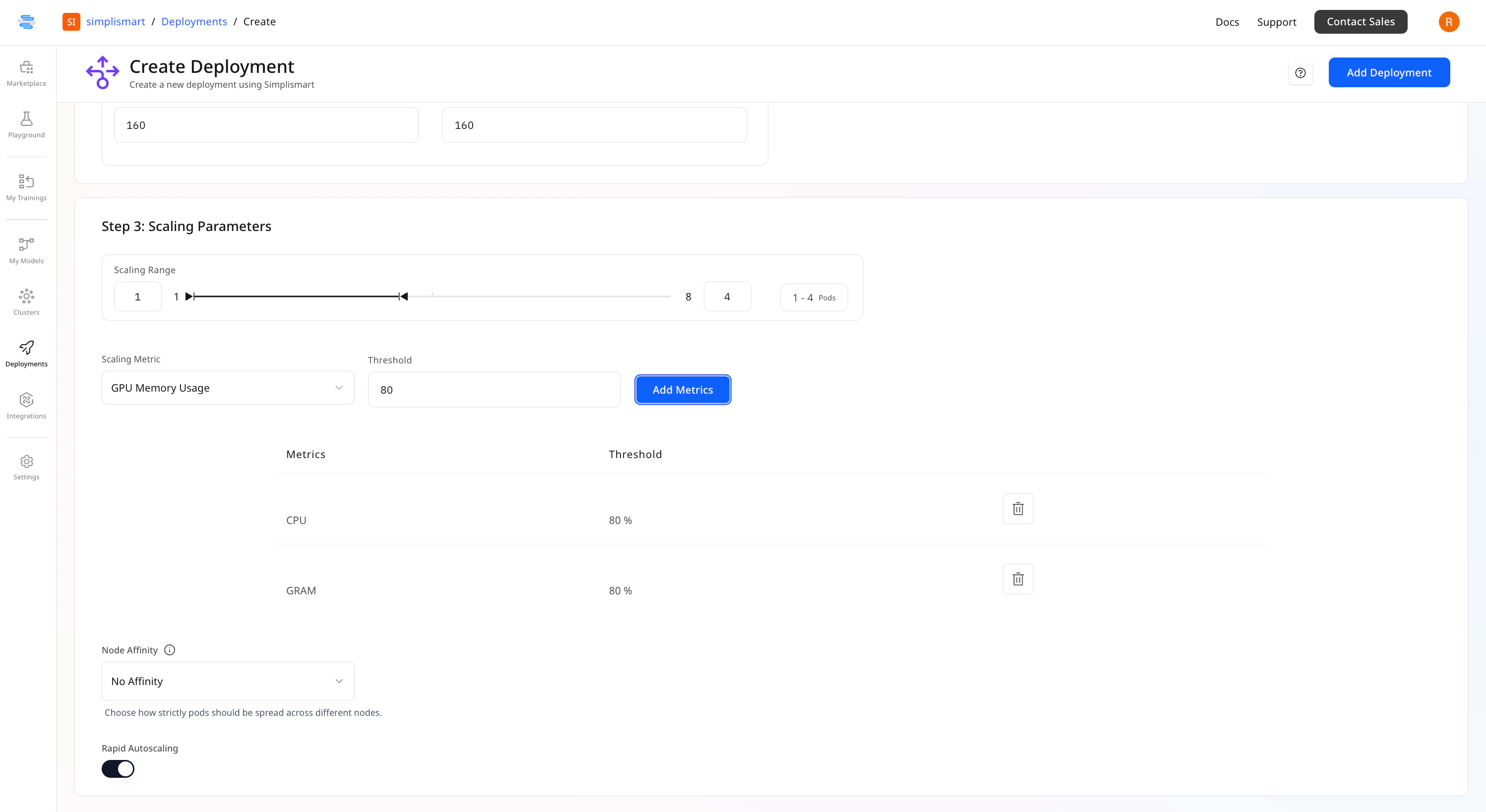
Task: Click the minimum pods input box
Action: click(x=138, y=296)
